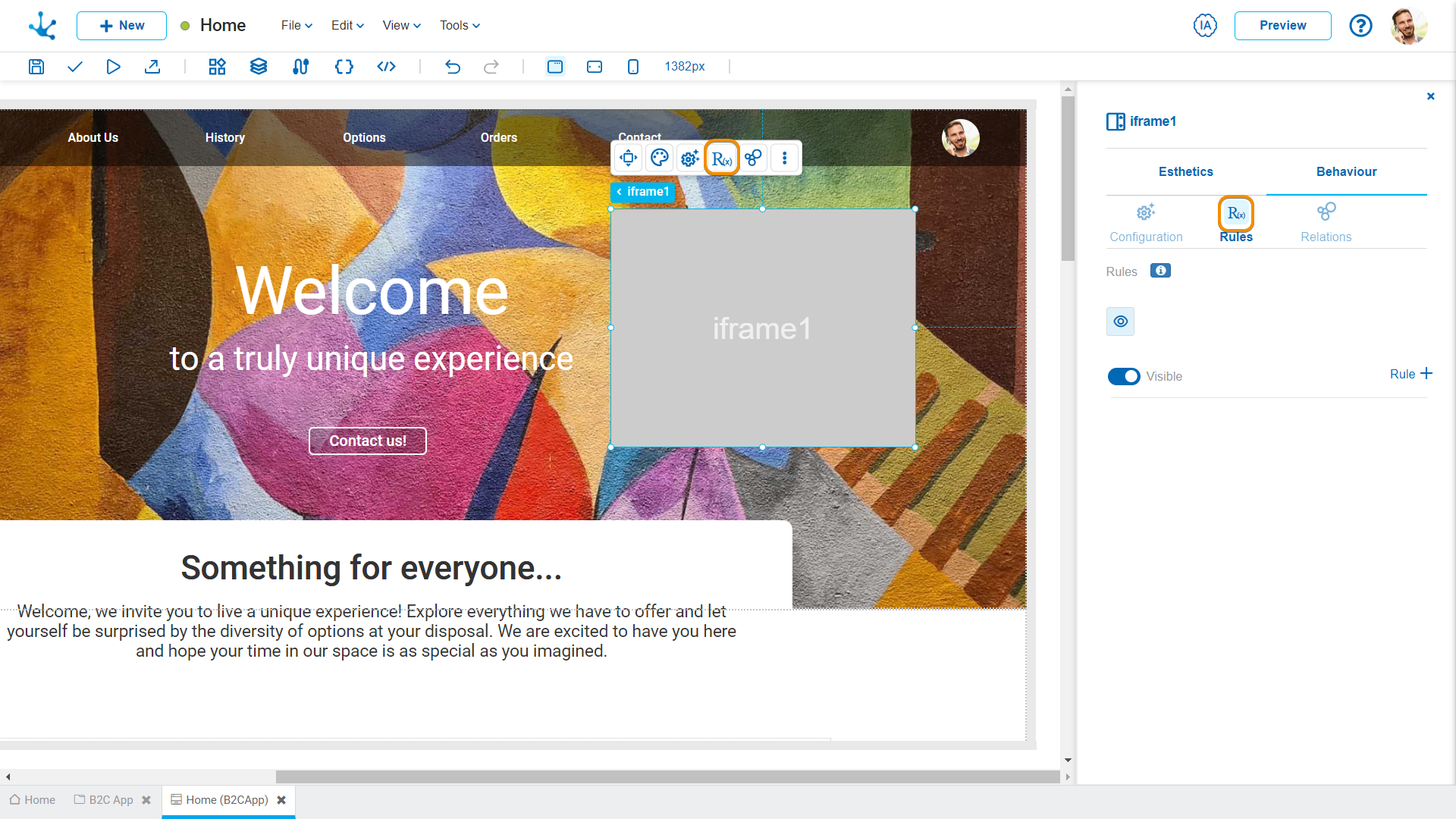1456x819 pixels.
Task: Switch to the Esthetics tab
Action: point(1185,172)
